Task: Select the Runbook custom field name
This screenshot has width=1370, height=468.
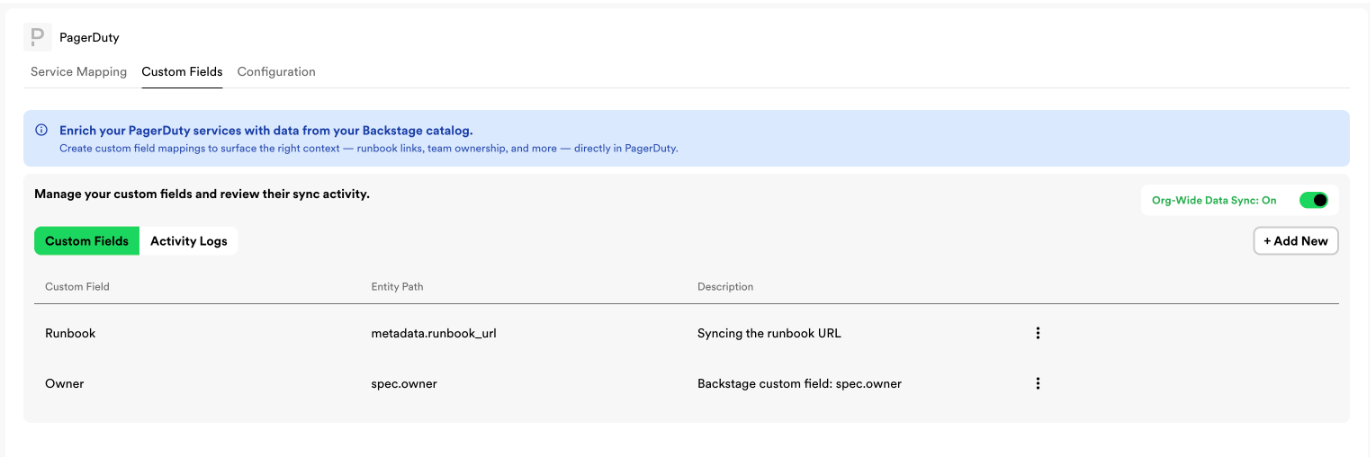Action: click(x=70, y=333)
